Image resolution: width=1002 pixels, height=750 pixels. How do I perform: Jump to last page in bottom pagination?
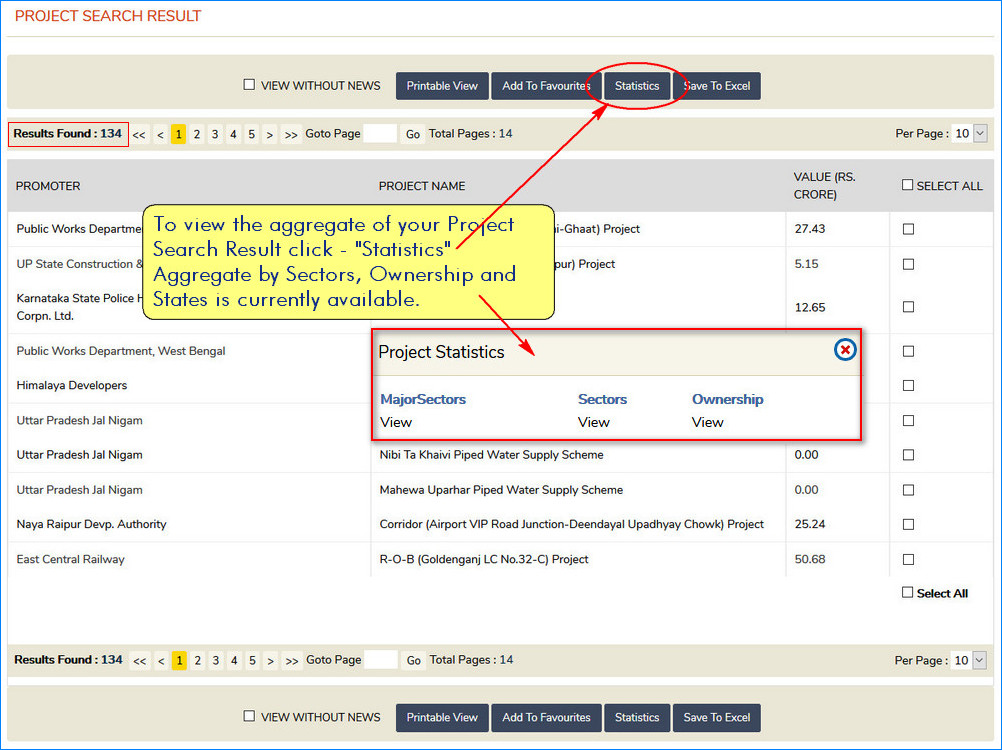click(x=292, y=661)
